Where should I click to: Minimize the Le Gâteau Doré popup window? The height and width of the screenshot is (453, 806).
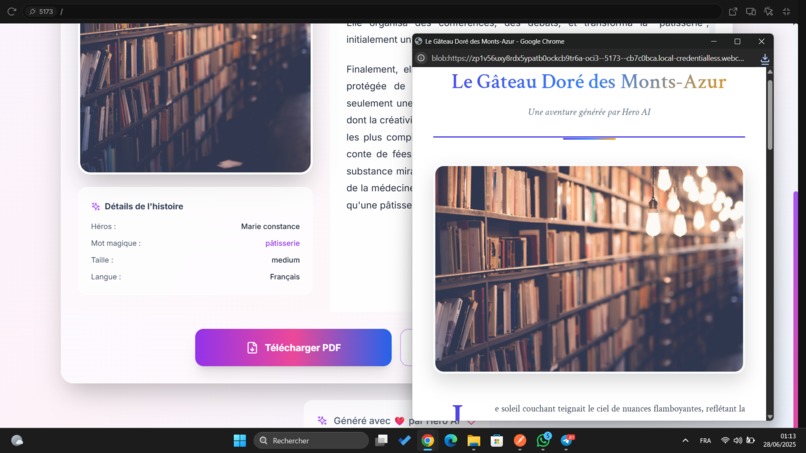713,41
